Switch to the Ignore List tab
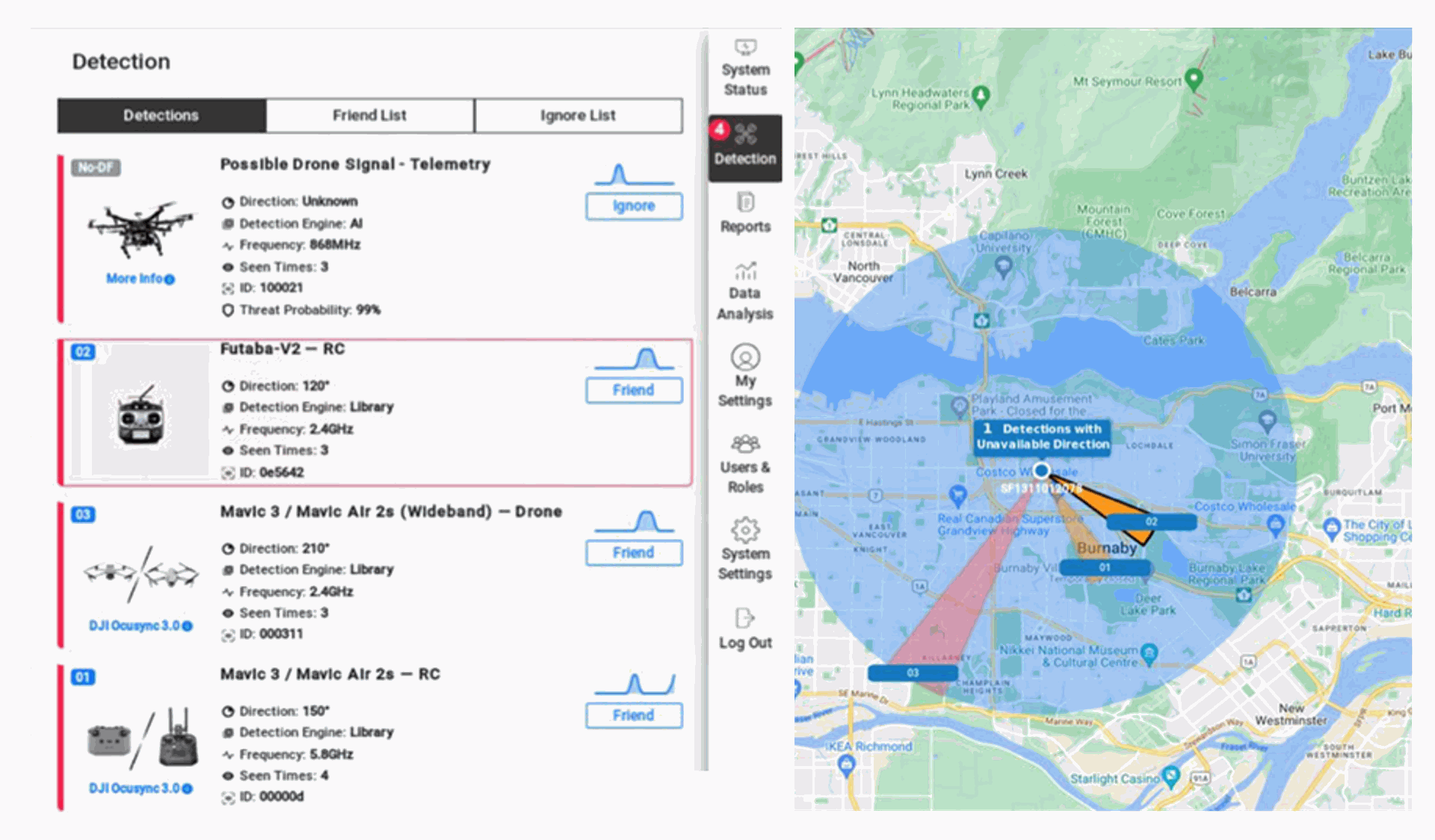Viewport: 1435px width, 840px height. [x=578, y=116]
